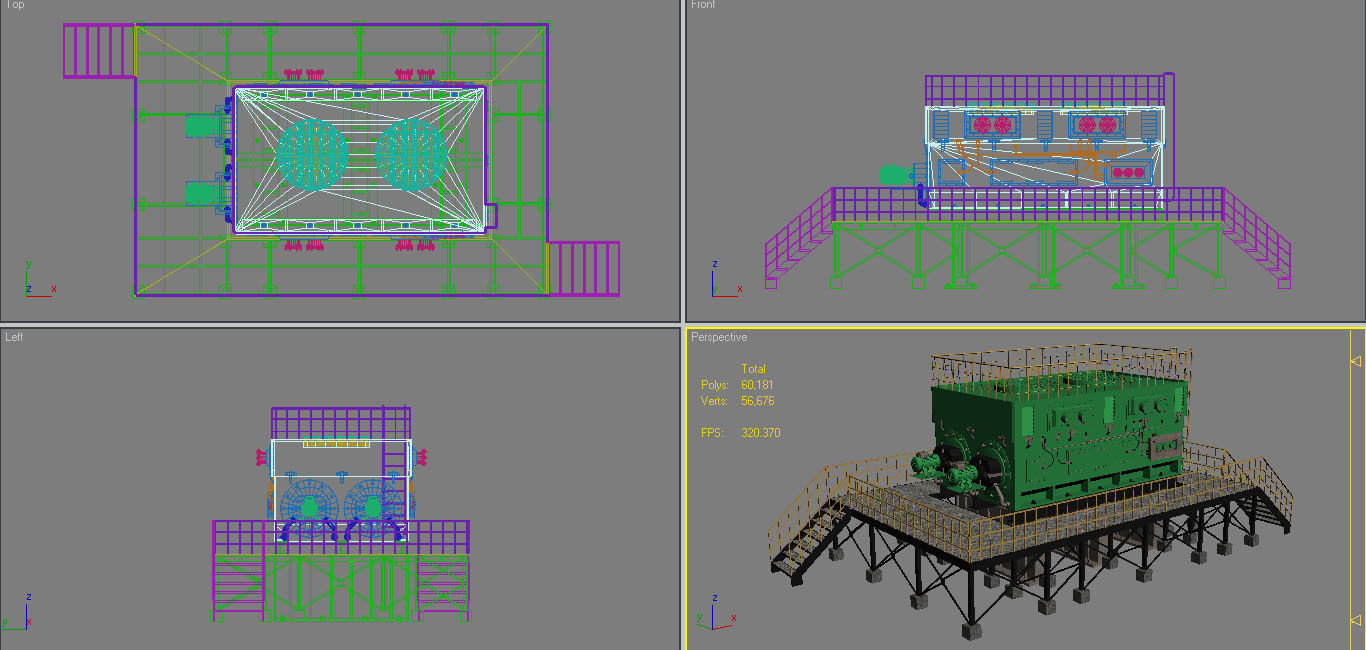Screen dimensions: 1366x650
Task: Open the Perspective viewport label menu
Action: pyautogui.click(x=719, y=337)
